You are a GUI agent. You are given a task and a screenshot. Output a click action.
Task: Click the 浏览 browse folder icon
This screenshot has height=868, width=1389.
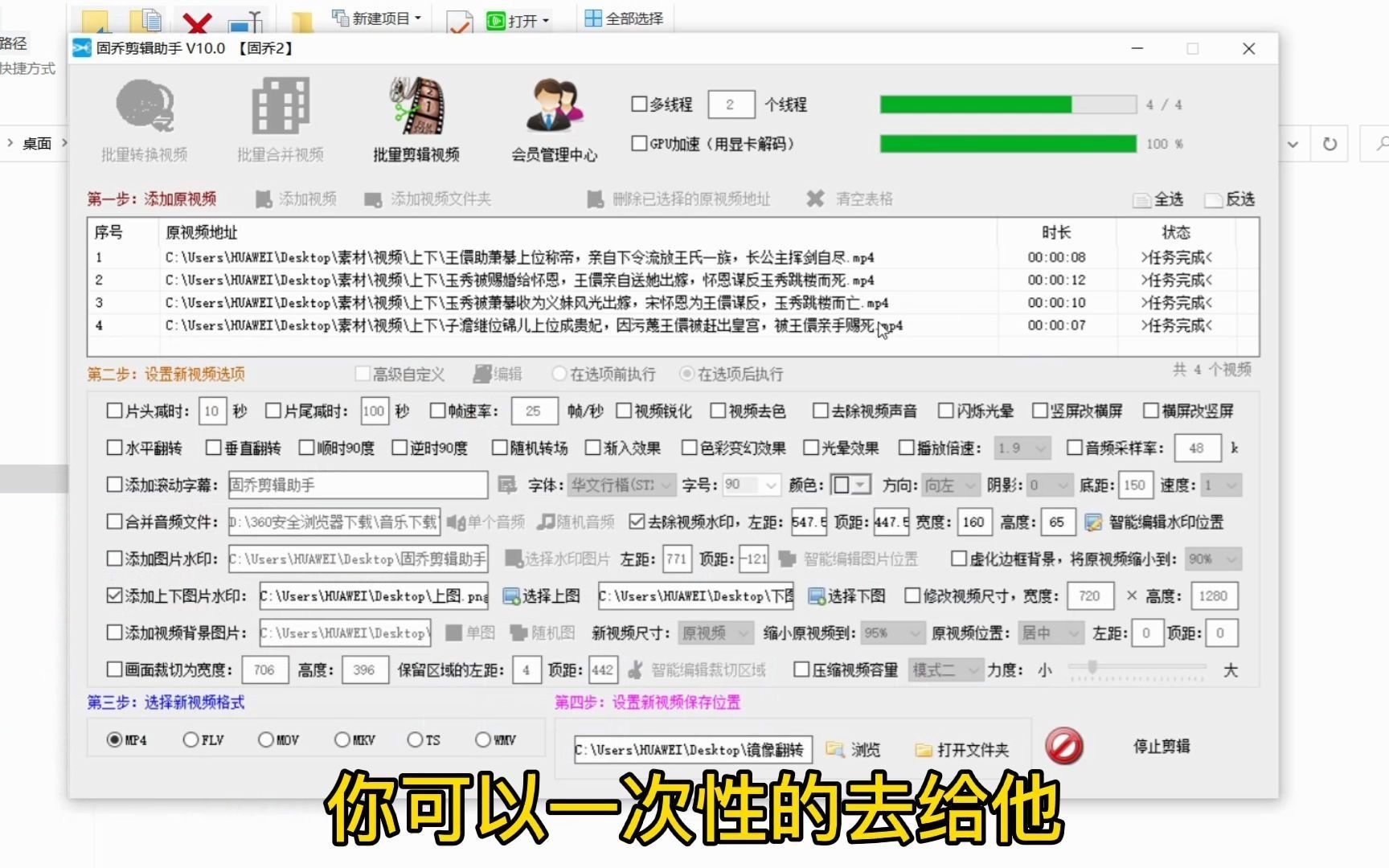pos(834,749)
